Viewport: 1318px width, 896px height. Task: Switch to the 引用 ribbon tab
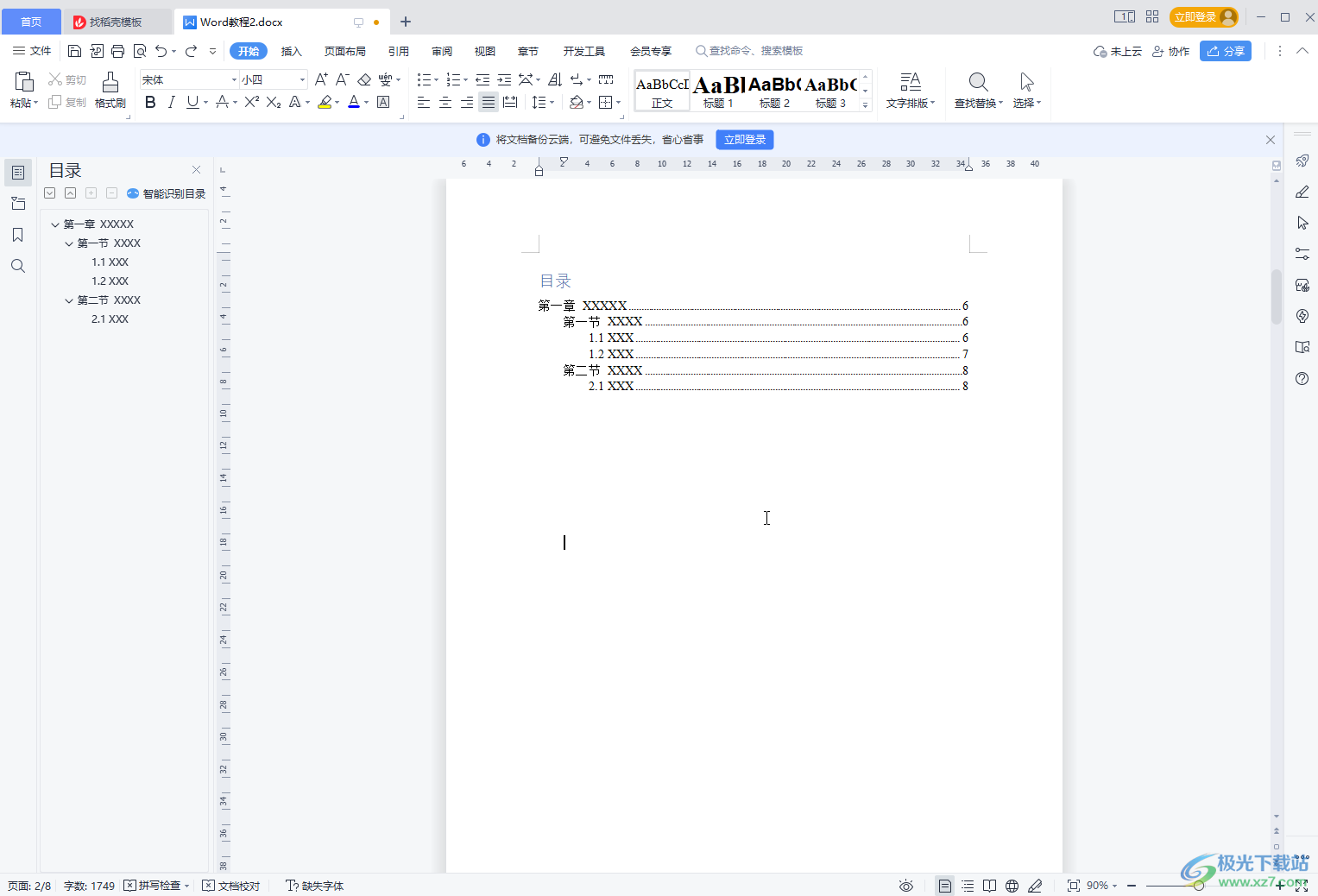point(398,51)
